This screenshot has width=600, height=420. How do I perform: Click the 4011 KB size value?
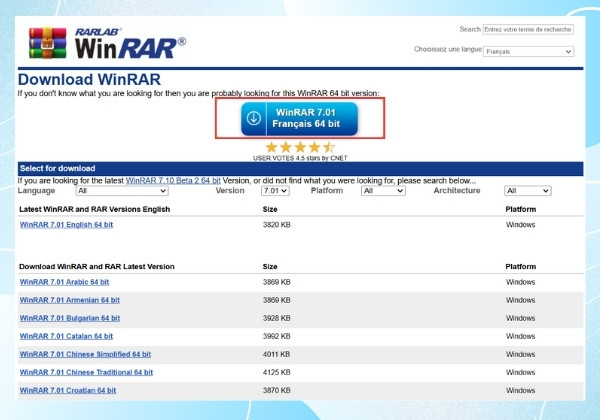pos(276,354)
